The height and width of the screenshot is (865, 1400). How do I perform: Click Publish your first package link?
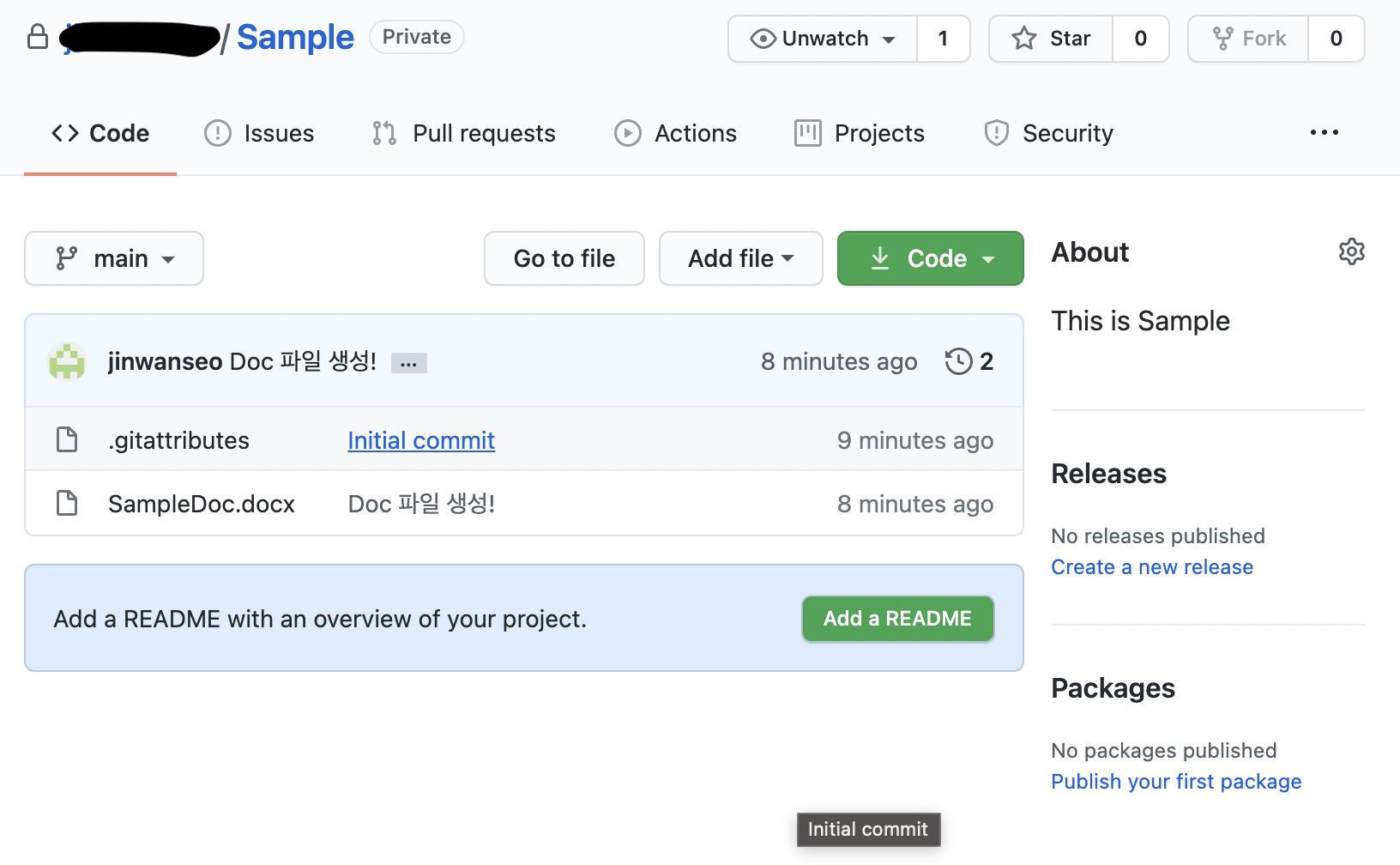point(1176,782)
